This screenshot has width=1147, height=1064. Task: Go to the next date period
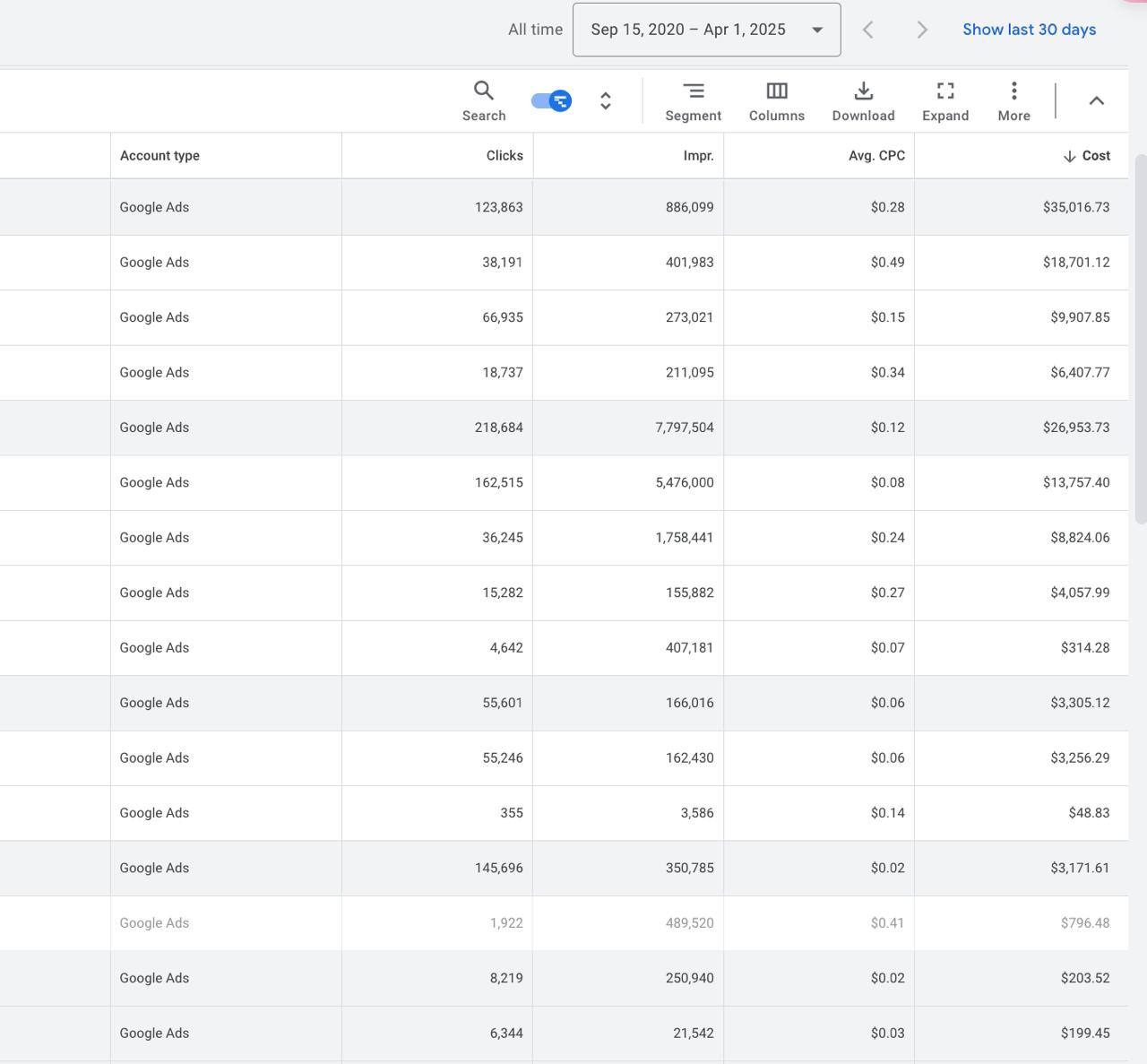pyautogui.click(x=921, y=30)
